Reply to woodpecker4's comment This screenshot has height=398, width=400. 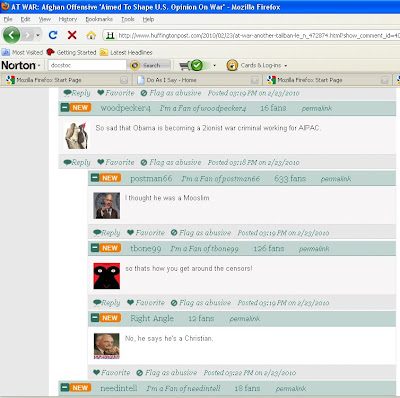[77, 162]
